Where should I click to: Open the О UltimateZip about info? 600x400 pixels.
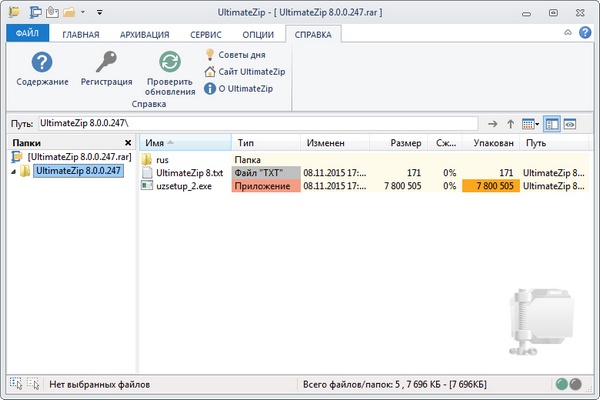coord(240,89)
